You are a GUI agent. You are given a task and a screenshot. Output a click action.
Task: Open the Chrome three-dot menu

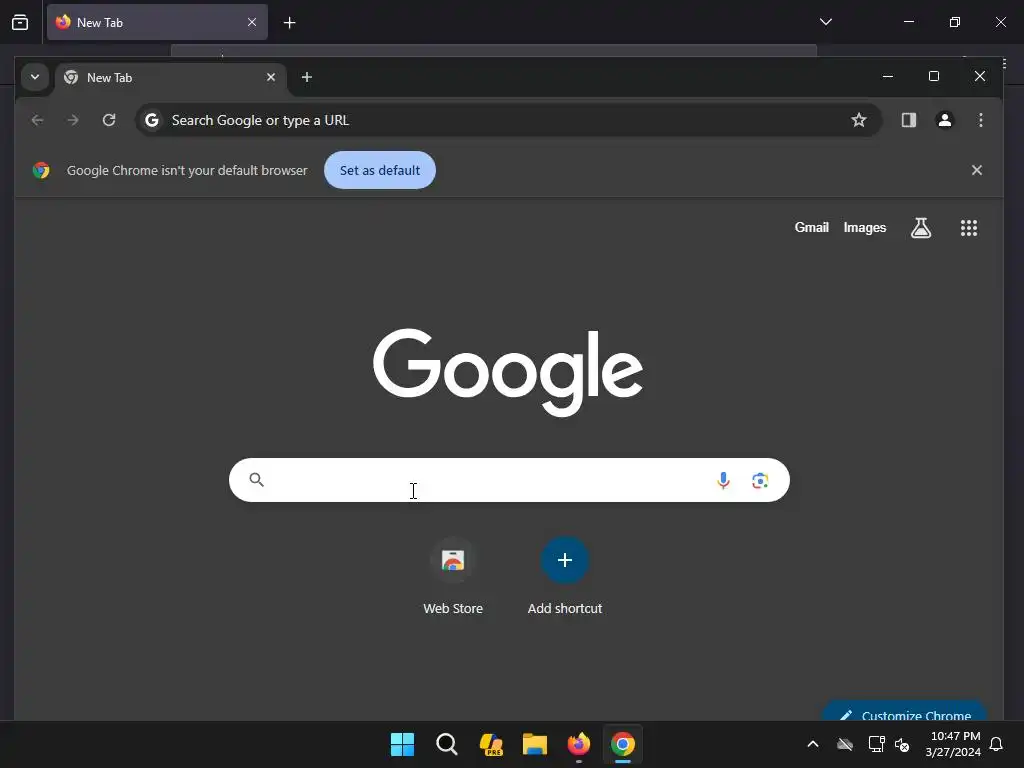coord(980,120)
